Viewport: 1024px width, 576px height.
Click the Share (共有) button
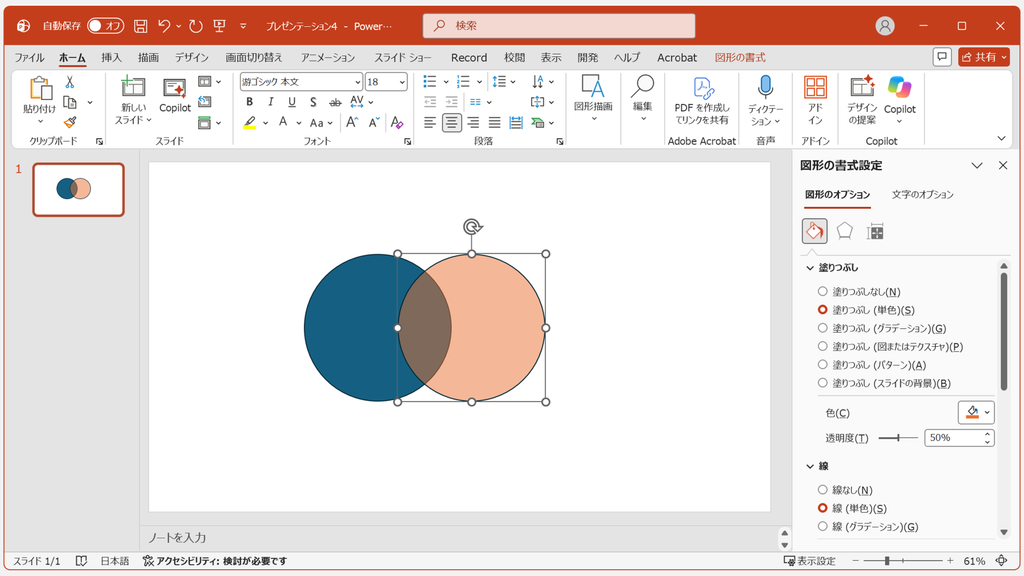pos(984,57)
